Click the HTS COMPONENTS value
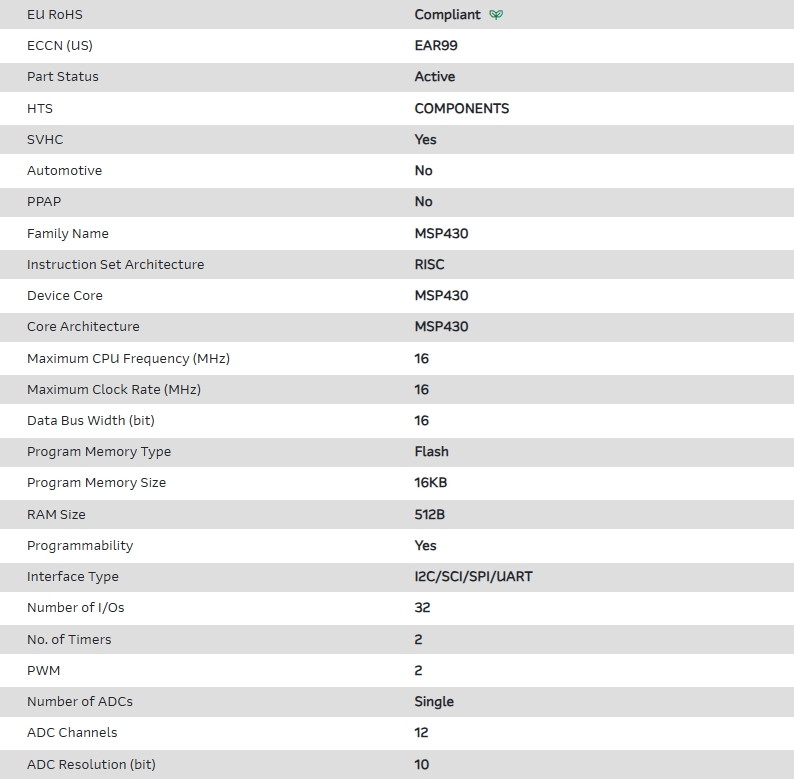The width and height of the screenshot is (794, 780). click(462, 108)
